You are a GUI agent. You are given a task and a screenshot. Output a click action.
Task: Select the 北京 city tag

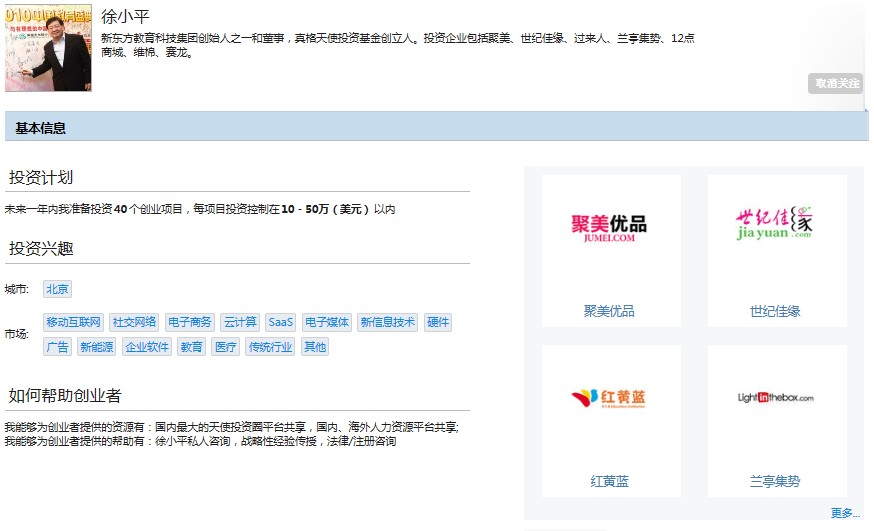(57, 289)
